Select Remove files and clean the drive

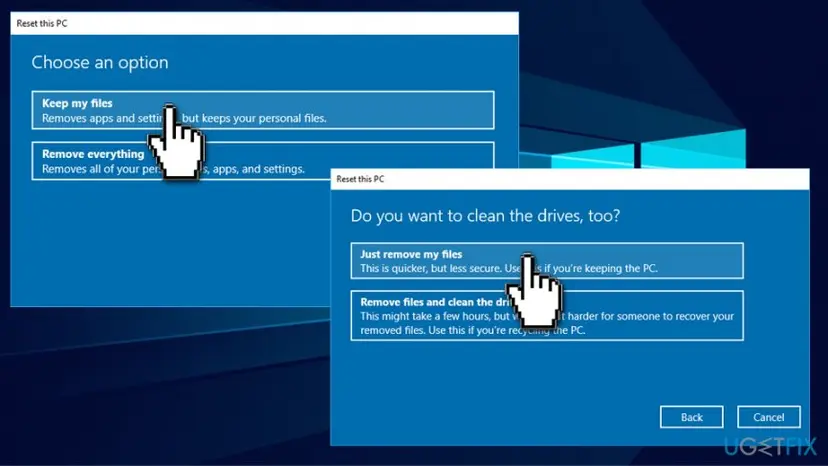point(547,315)
